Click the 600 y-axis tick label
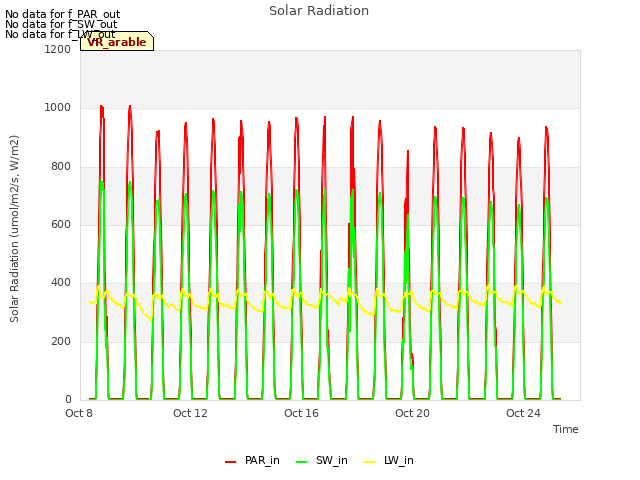The width and height of the screenshot is (640, 480). pos(61,224)
